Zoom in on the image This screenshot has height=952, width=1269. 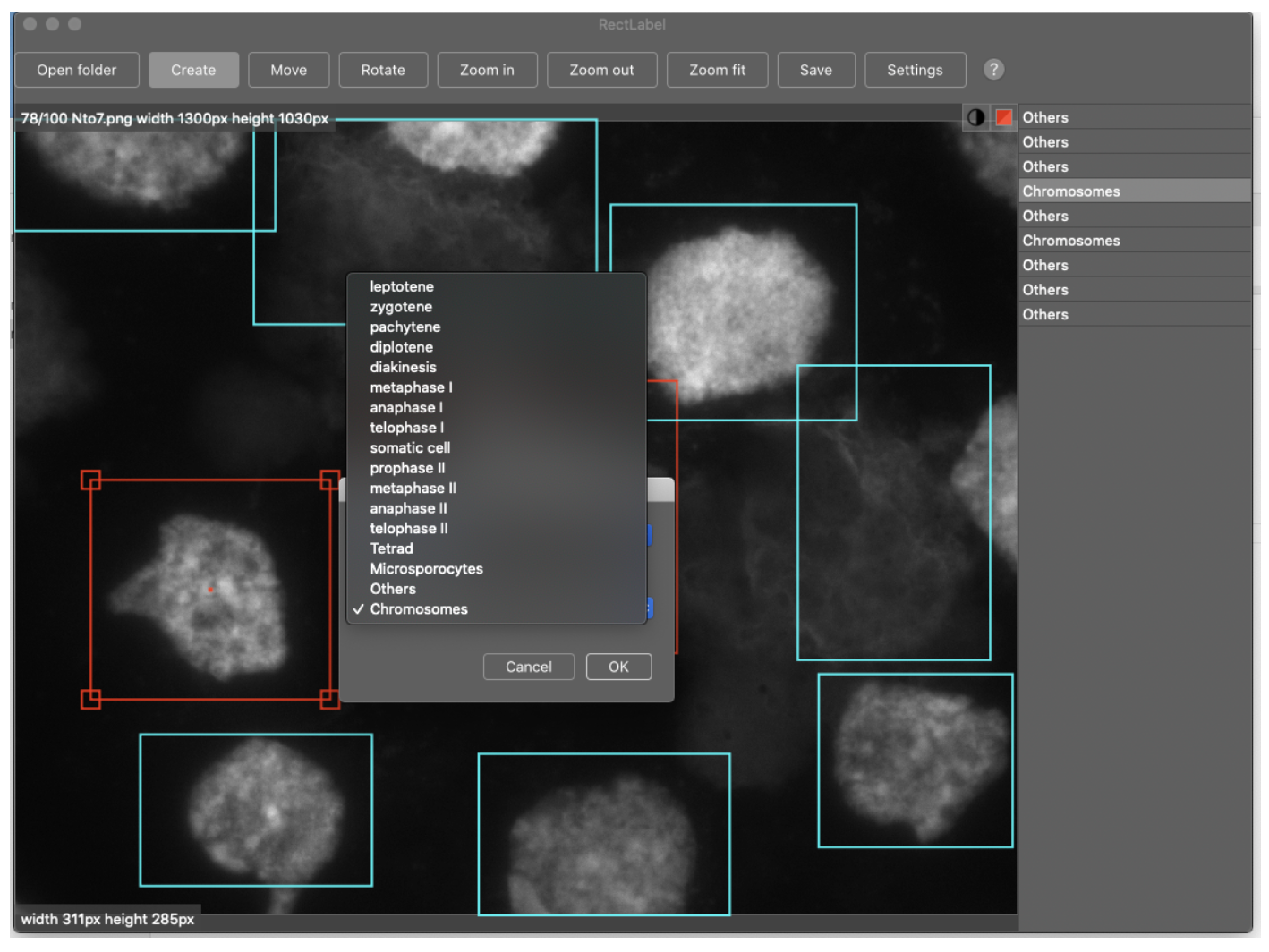tap(487, 70)
